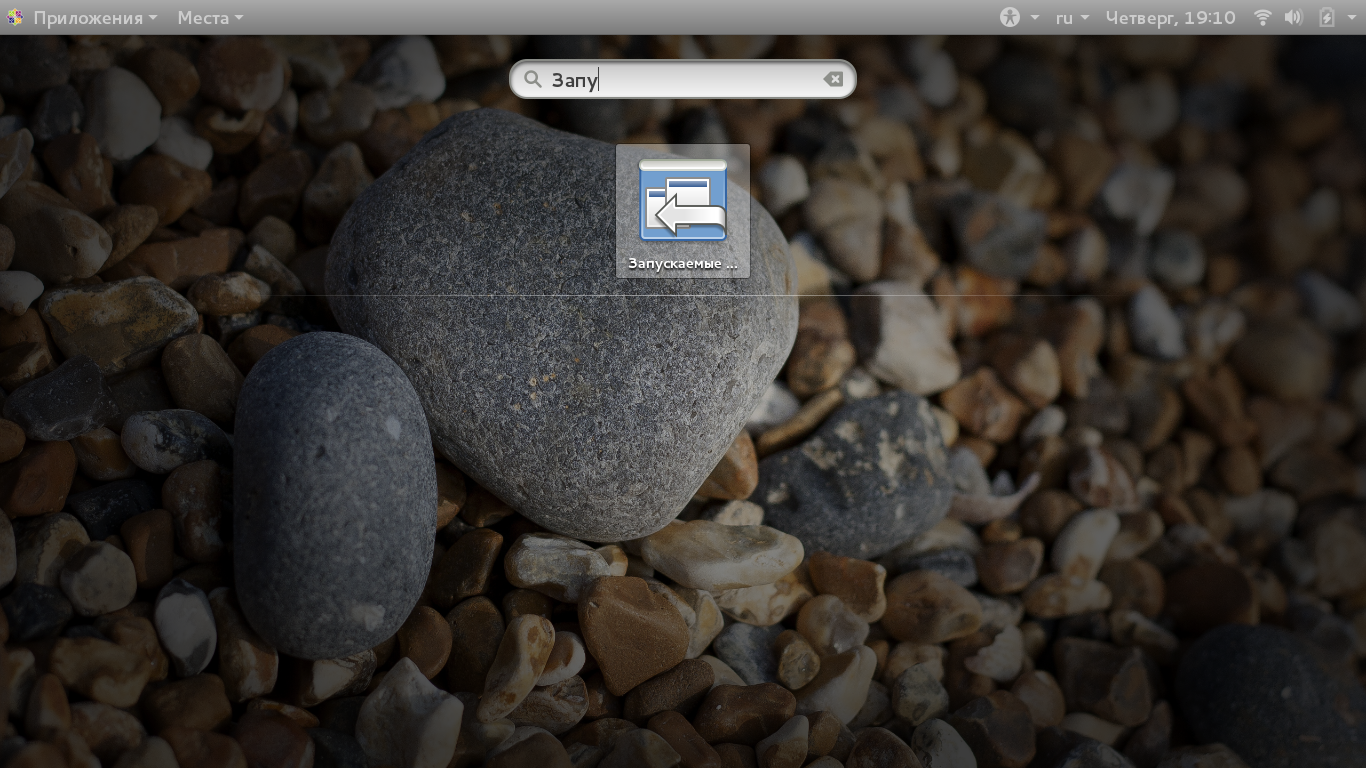Image resolution: width=1366 pixels, height=768 pixels.
Task: Focus the search field containing Запу
Action: pyautogui.click(x=683, y=80)
